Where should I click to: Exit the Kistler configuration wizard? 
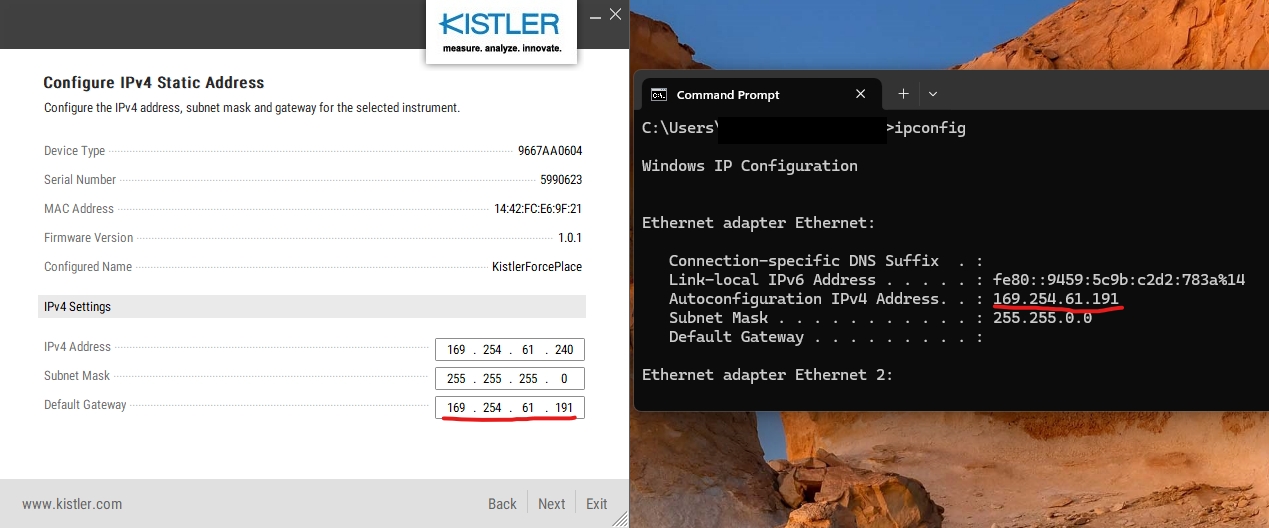[x=597, y=504]
